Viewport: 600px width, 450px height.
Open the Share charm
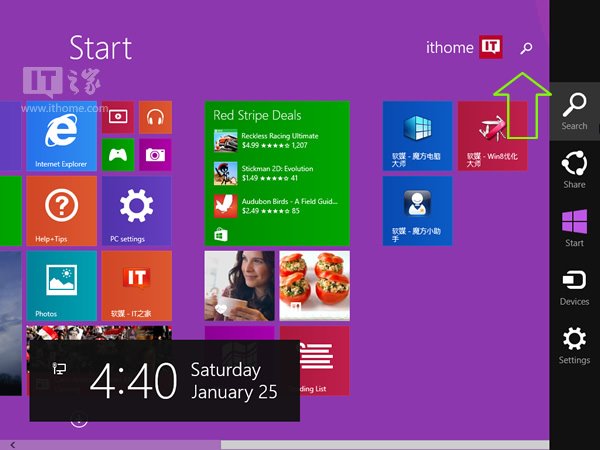pyautogui.click(x=574, y=168)
